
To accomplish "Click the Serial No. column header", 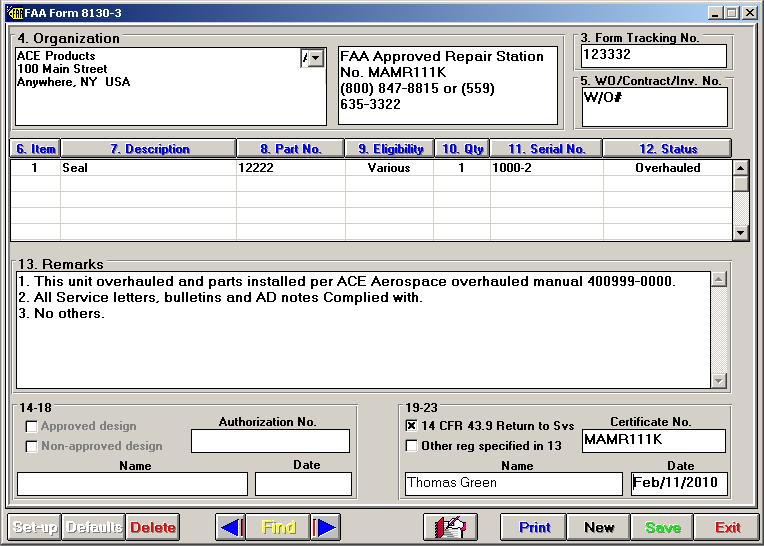I will coord(546,149).
